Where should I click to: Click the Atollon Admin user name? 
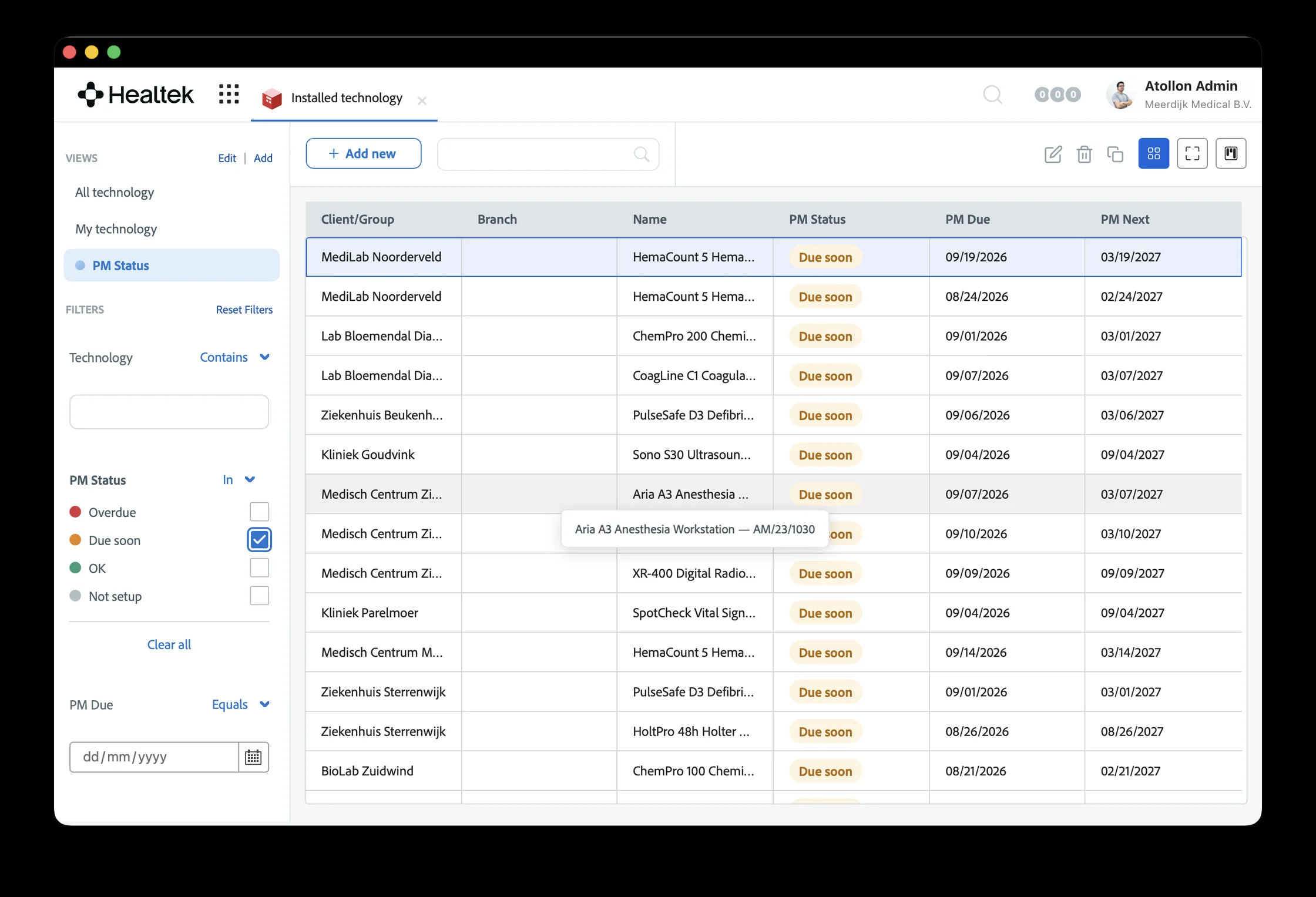[1191, 86]
